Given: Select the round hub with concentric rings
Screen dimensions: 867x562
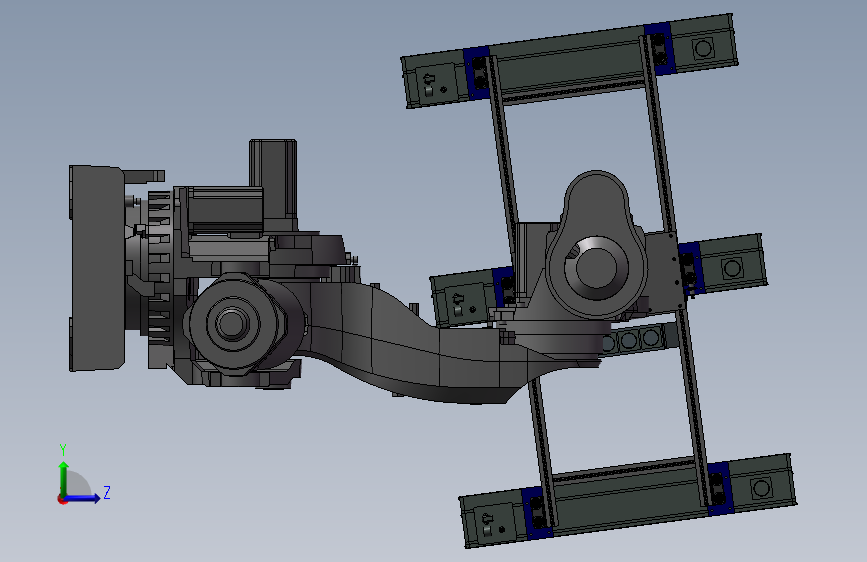Looking at the screenshot, I should (x=232, y=324).
